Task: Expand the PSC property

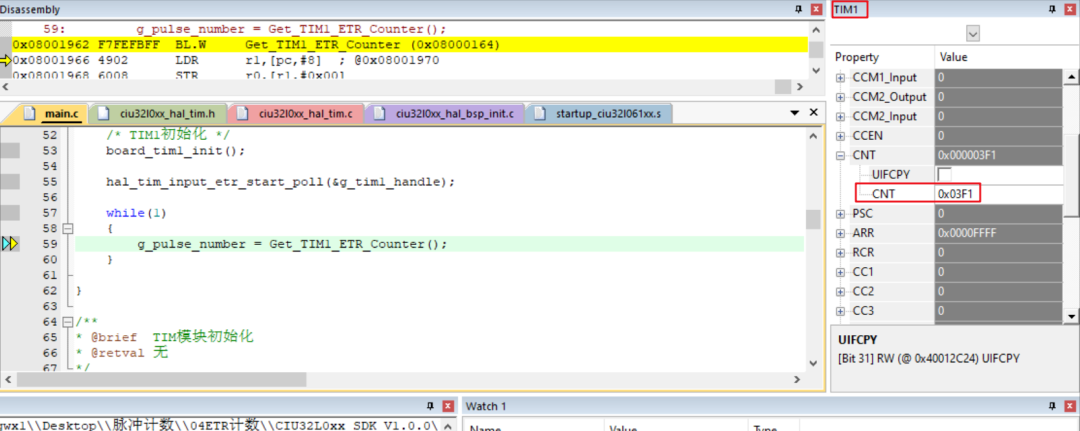Action: 840,214
